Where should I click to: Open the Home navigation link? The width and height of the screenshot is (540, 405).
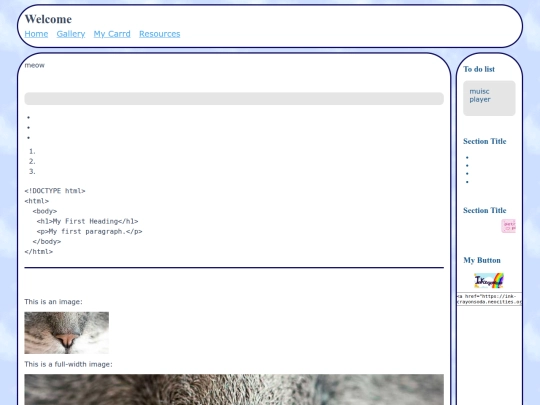36,34
